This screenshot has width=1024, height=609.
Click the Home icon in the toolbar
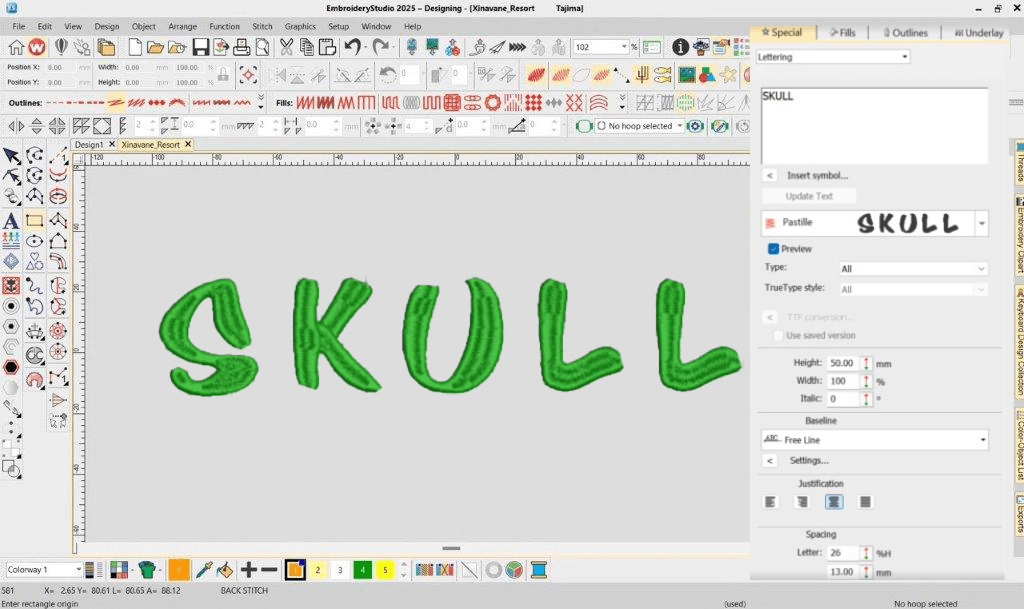point(16,47)
